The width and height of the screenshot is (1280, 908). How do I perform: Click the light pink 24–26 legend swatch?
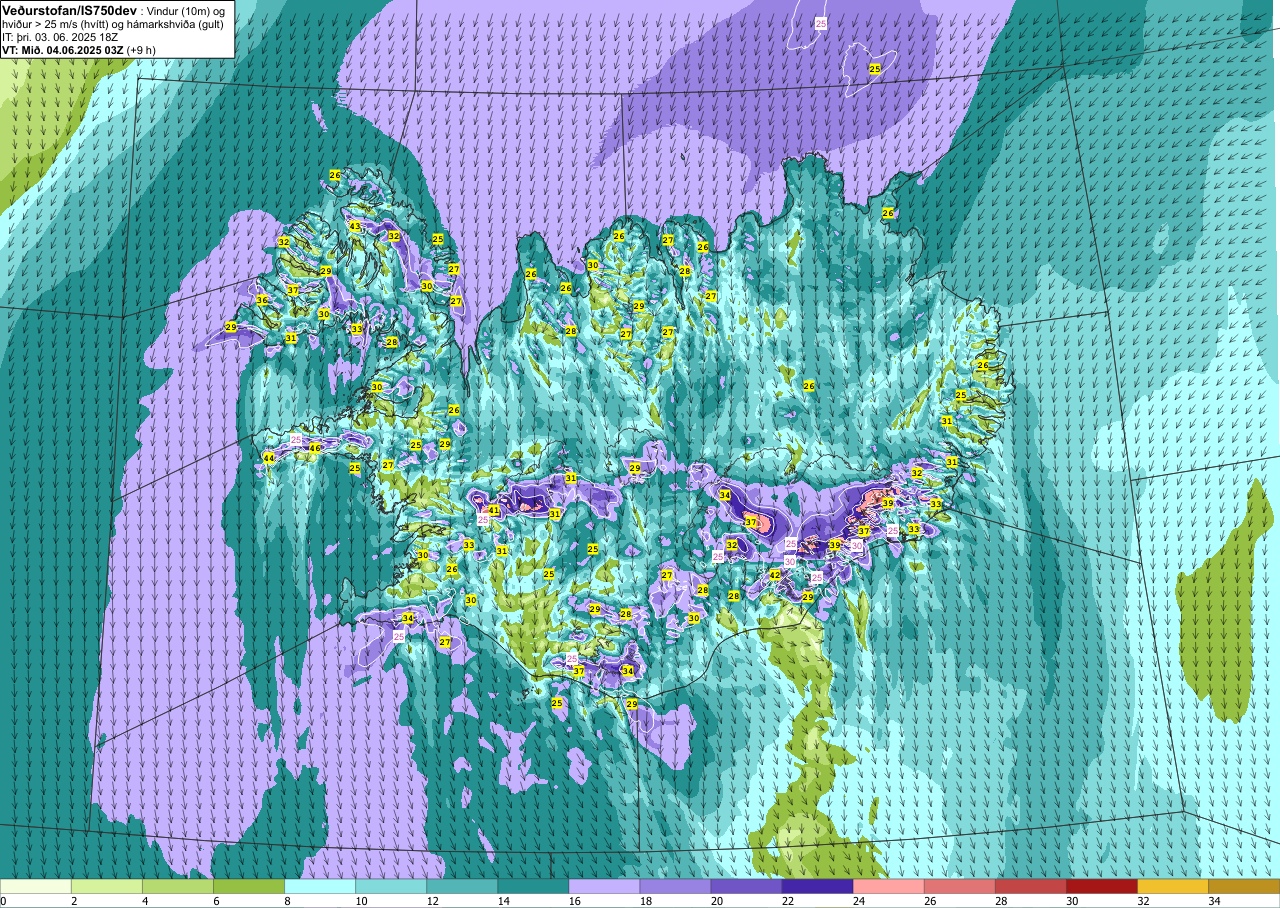pos(888,886)
